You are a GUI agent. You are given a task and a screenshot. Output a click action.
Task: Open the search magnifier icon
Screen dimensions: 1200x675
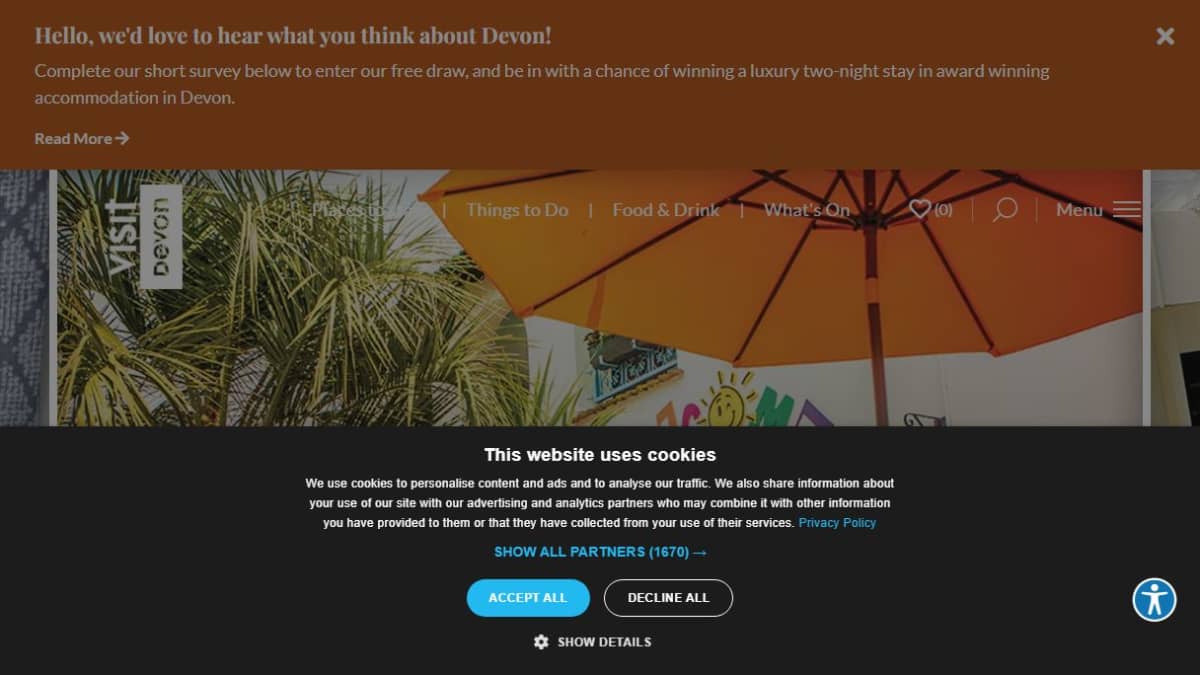1004,209
